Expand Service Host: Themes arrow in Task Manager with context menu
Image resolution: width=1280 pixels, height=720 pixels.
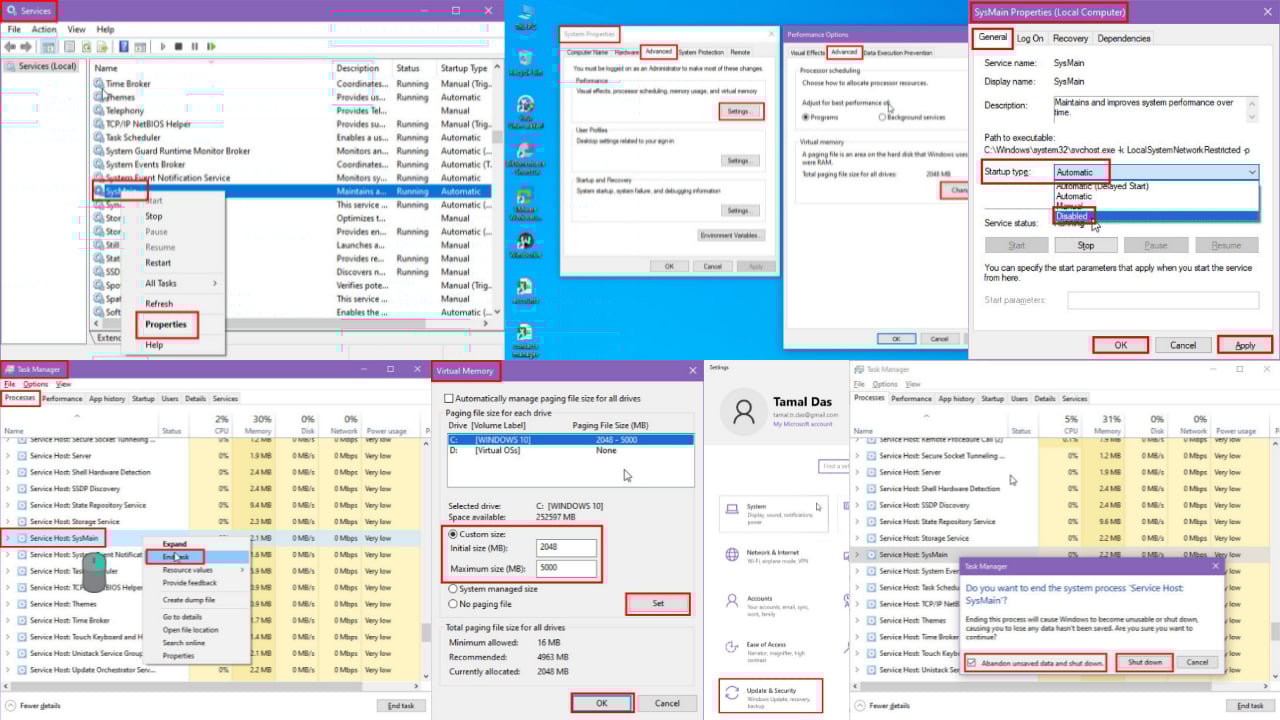(x=9, y=604)
